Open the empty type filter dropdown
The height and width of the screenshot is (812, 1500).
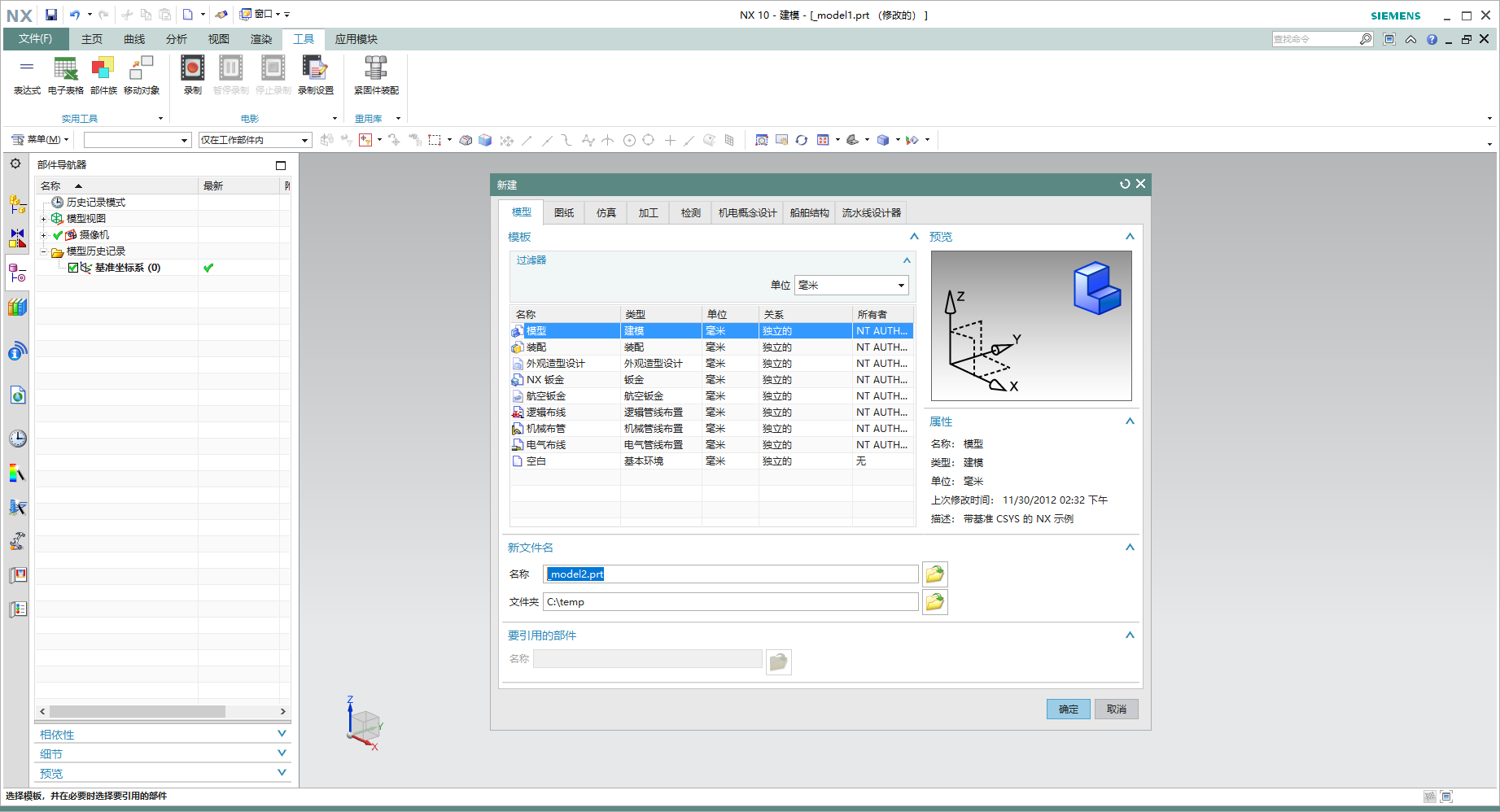click(x=138, y=140)
